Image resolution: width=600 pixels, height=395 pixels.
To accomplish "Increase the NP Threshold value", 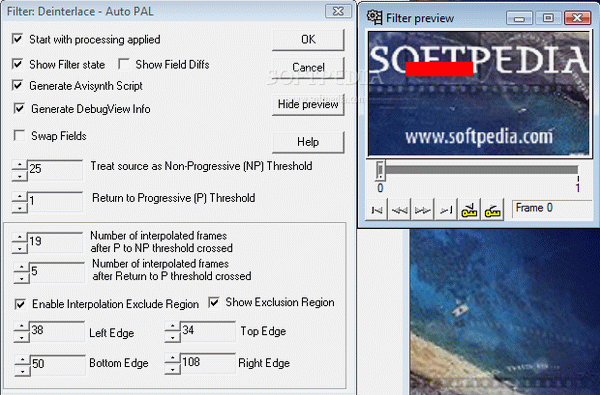I will [19, 165].
